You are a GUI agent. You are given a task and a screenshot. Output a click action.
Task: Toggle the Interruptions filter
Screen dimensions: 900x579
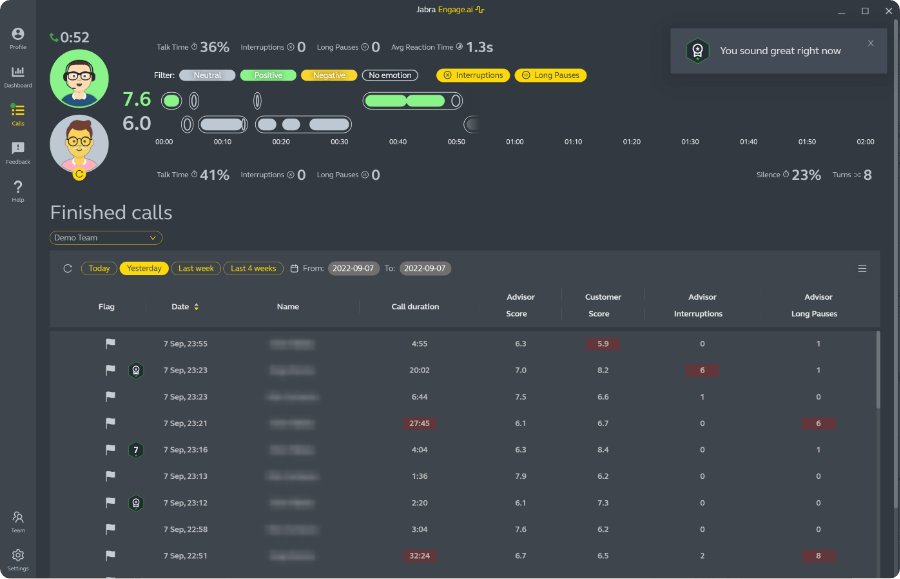point(473,75)
